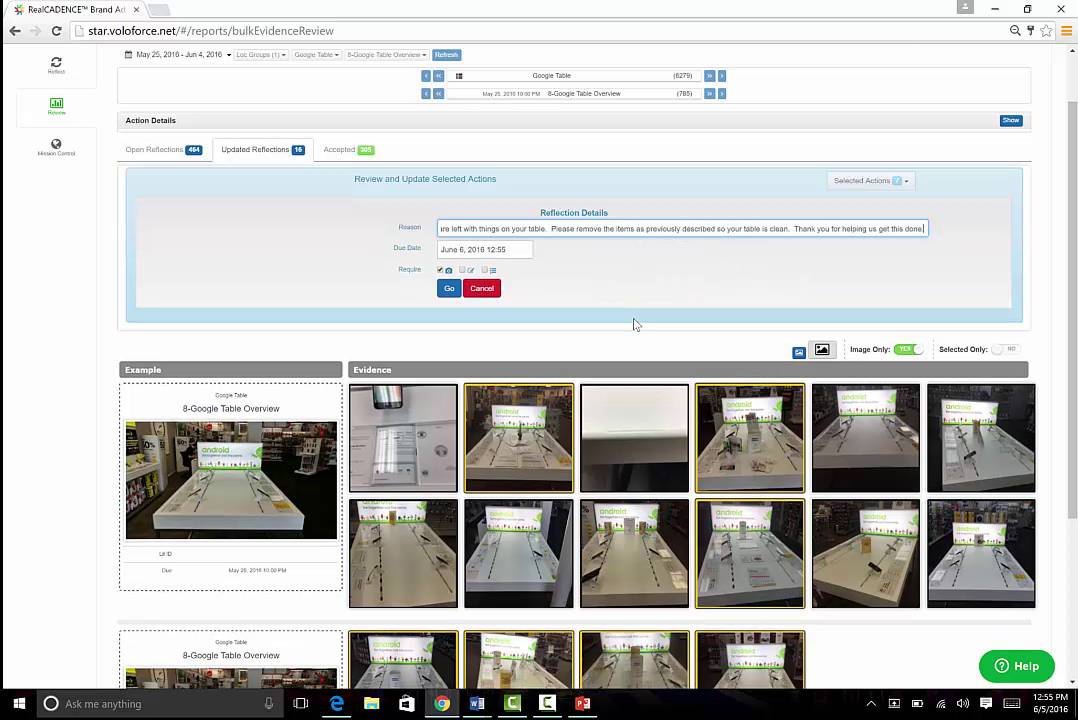This screenshot has height=720, width=1078.
Task: Open PowerPoint from taskbar
Action: point(582,703)
